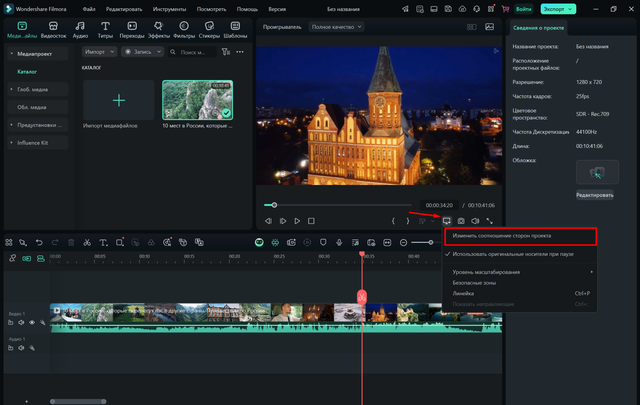Open the Импорт dropdown
Viewport: 640px width, 405px height.
[x=99, y=51]
